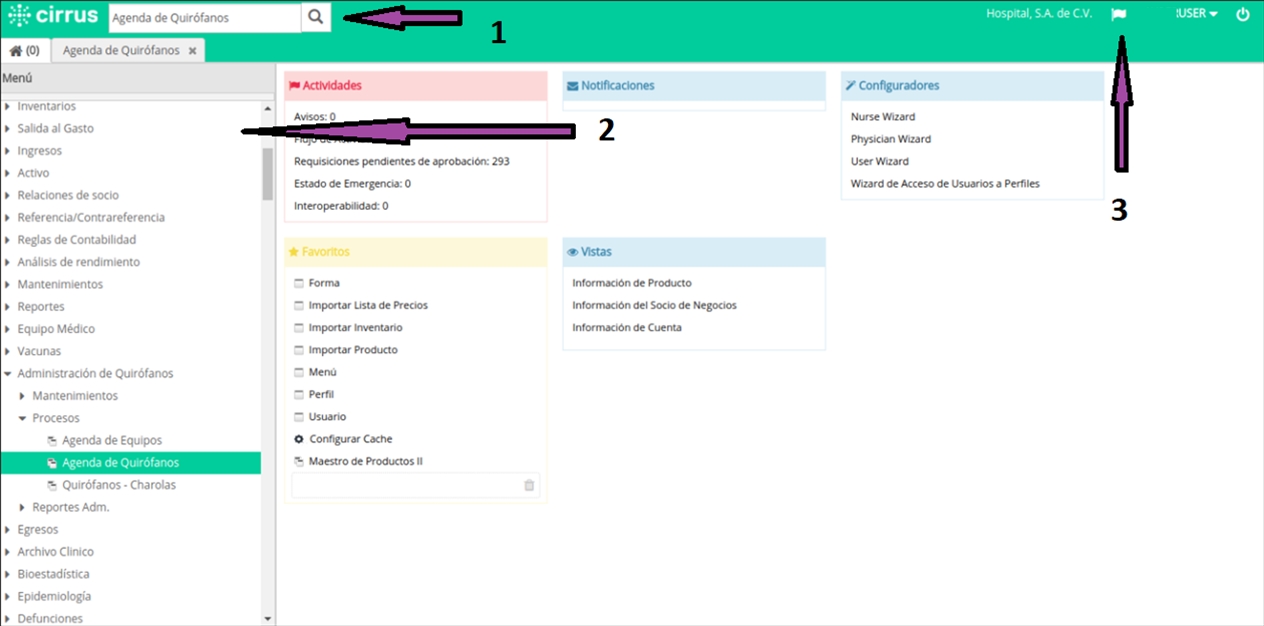This screenshot has height=626, width=1264.
Task: Open Requisiciones pendientes de aprobación: 293
Action: pyautogui.click(x=401, y=161)
